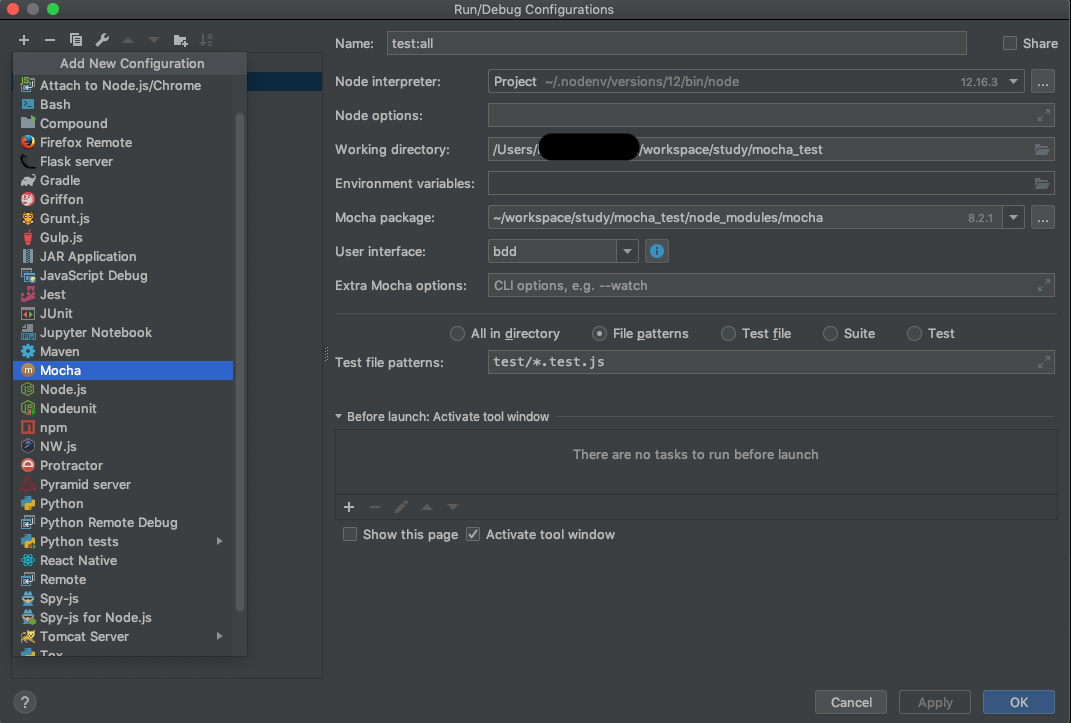The image size is (1071, 723).
Task: Select the Test radio button
Action: click(914, 334)
